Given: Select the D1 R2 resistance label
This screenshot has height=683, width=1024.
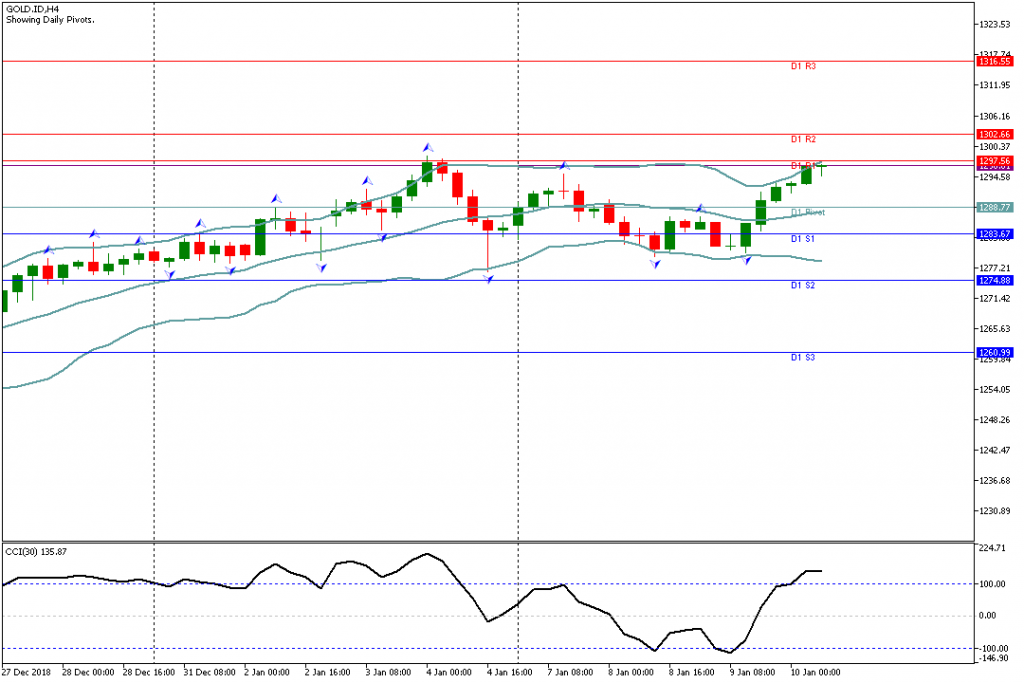Looking at the screenshot, I should click(x=803, y=139).
